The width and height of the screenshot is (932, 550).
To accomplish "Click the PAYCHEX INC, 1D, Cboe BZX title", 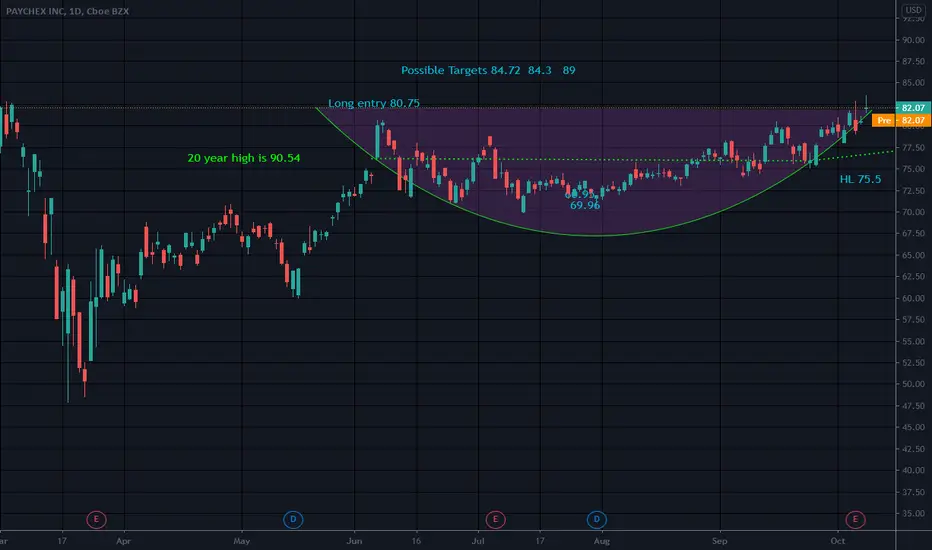I will (x=67, y=11).
